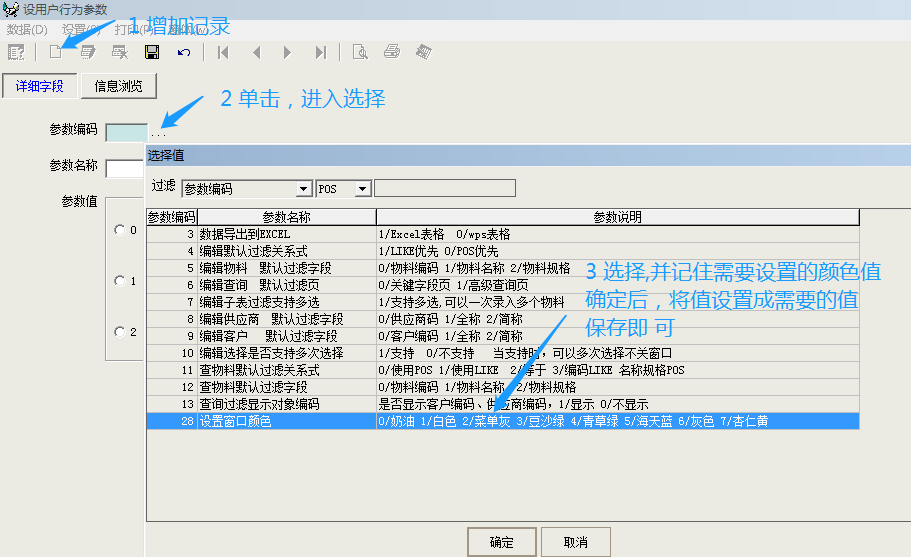Select radio button for value 2
Screen dimensions: 911x557
[x=120, y=332]
